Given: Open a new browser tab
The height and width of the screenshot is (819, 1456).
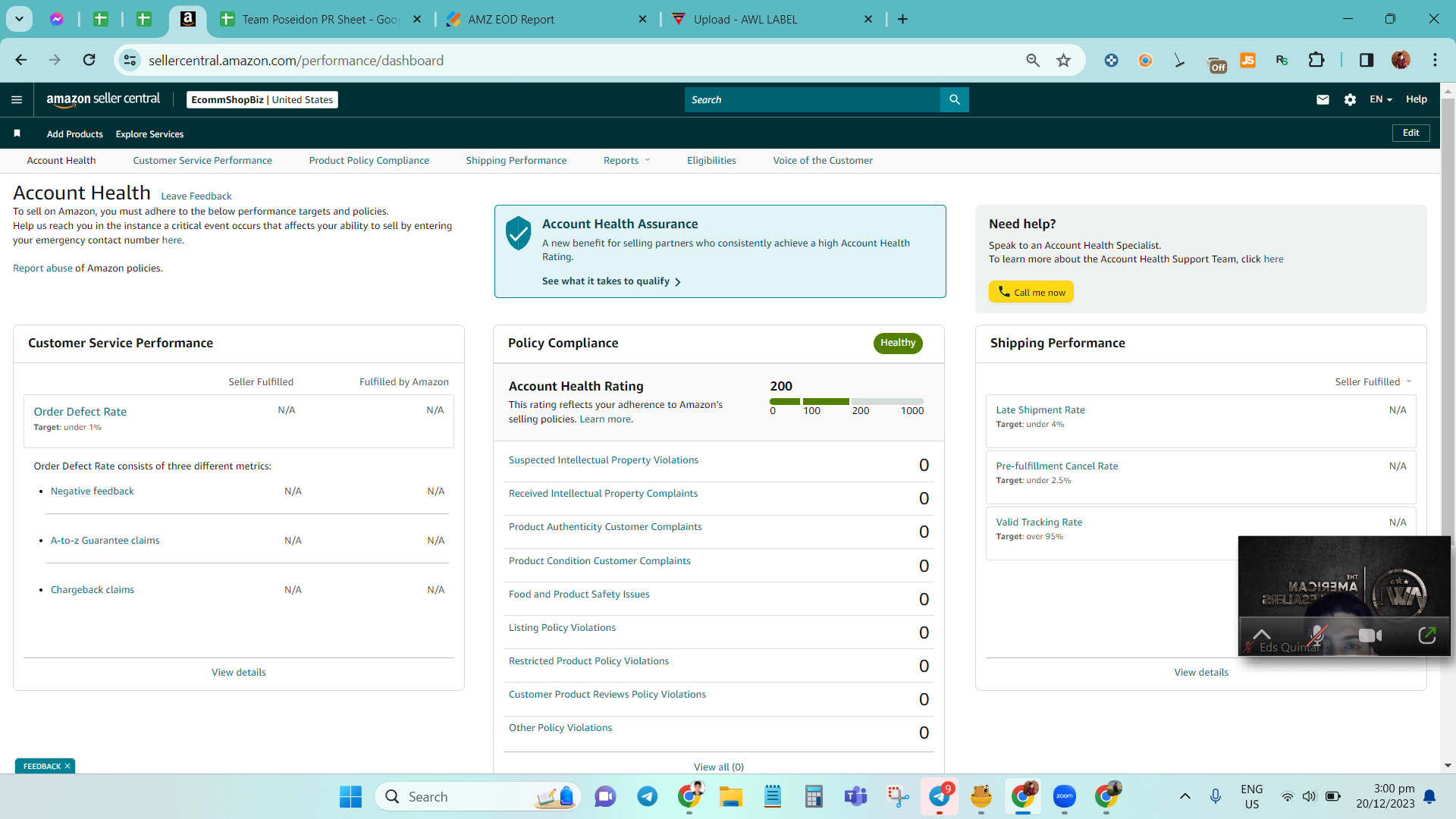Looking at the screenshot, I should [902, 19].
